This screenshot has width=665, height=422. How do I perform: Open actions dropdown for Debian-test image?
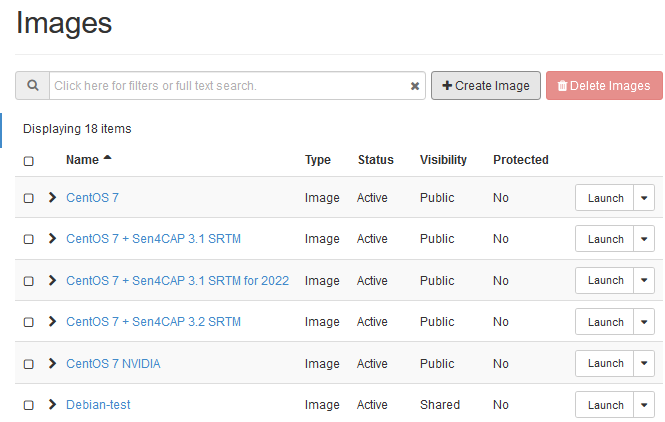pos(644,405)
